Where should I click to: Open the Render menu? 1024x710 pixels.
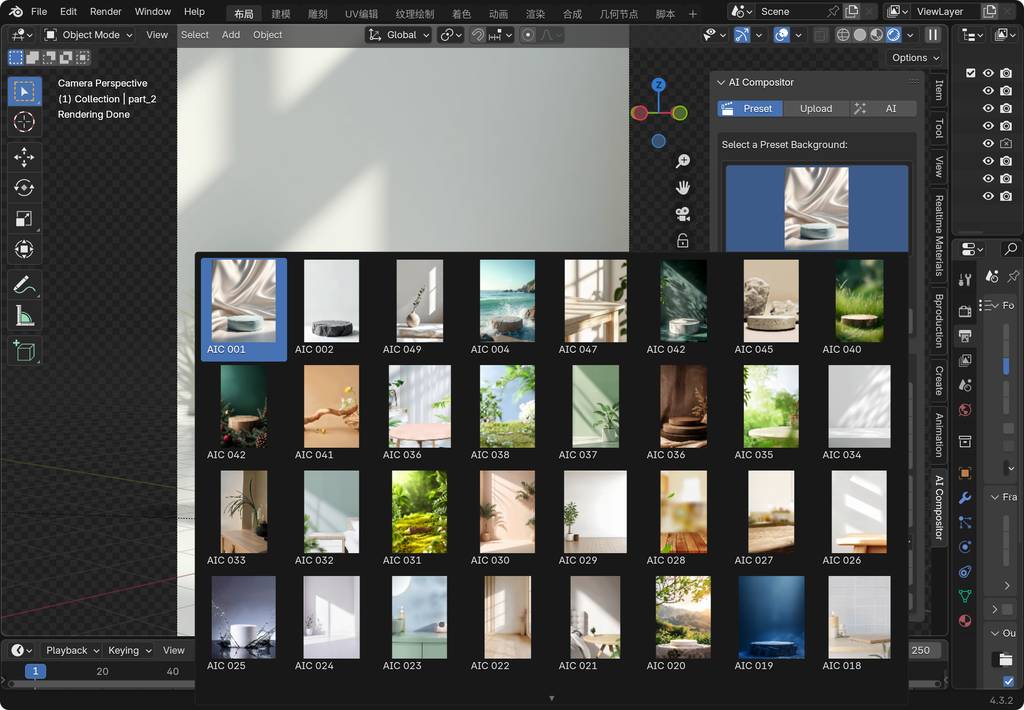pyautogui.click(x=105, y=12)
